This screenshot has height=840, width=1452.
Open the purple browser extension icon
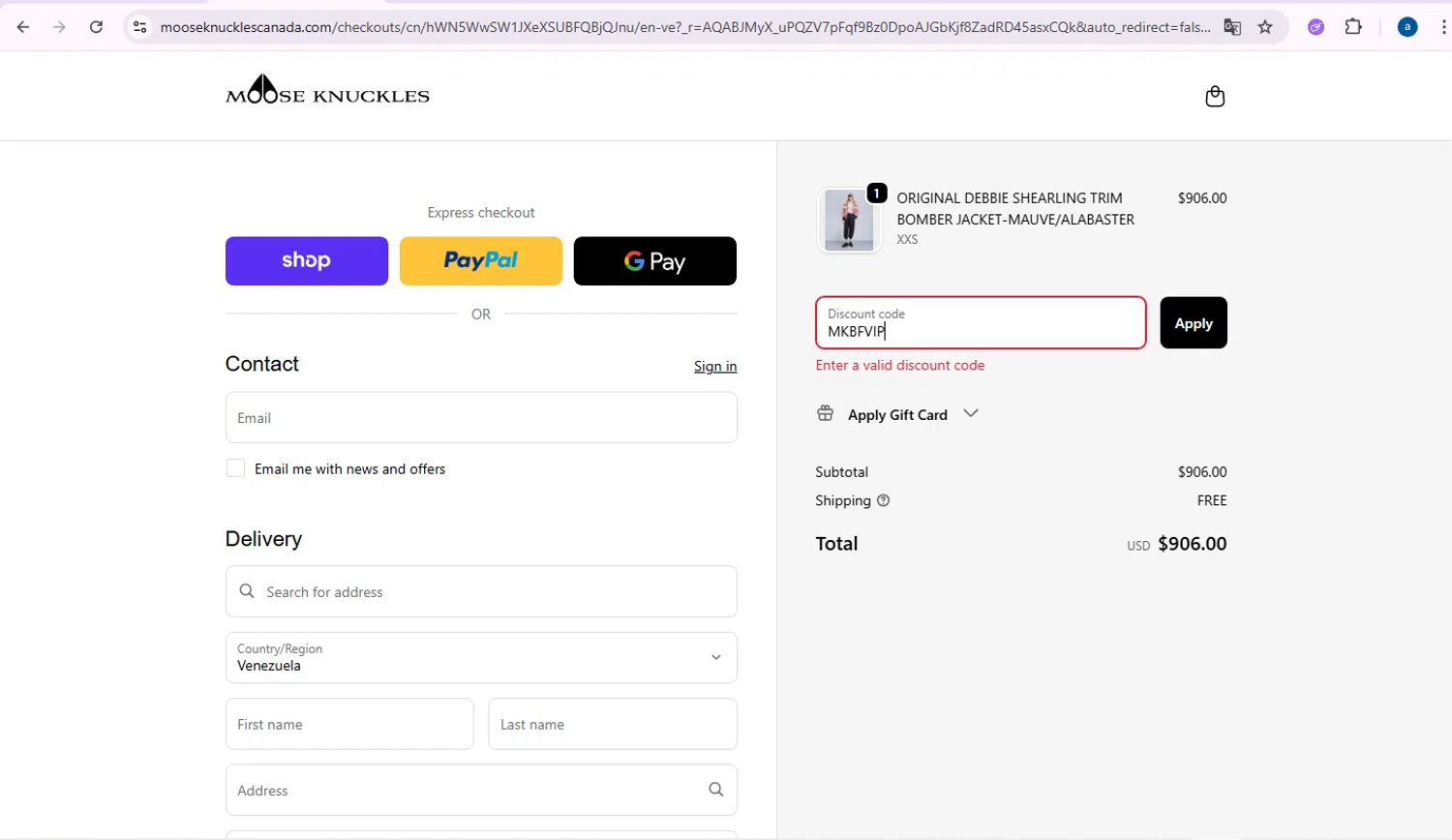[x=1316, y=27]
